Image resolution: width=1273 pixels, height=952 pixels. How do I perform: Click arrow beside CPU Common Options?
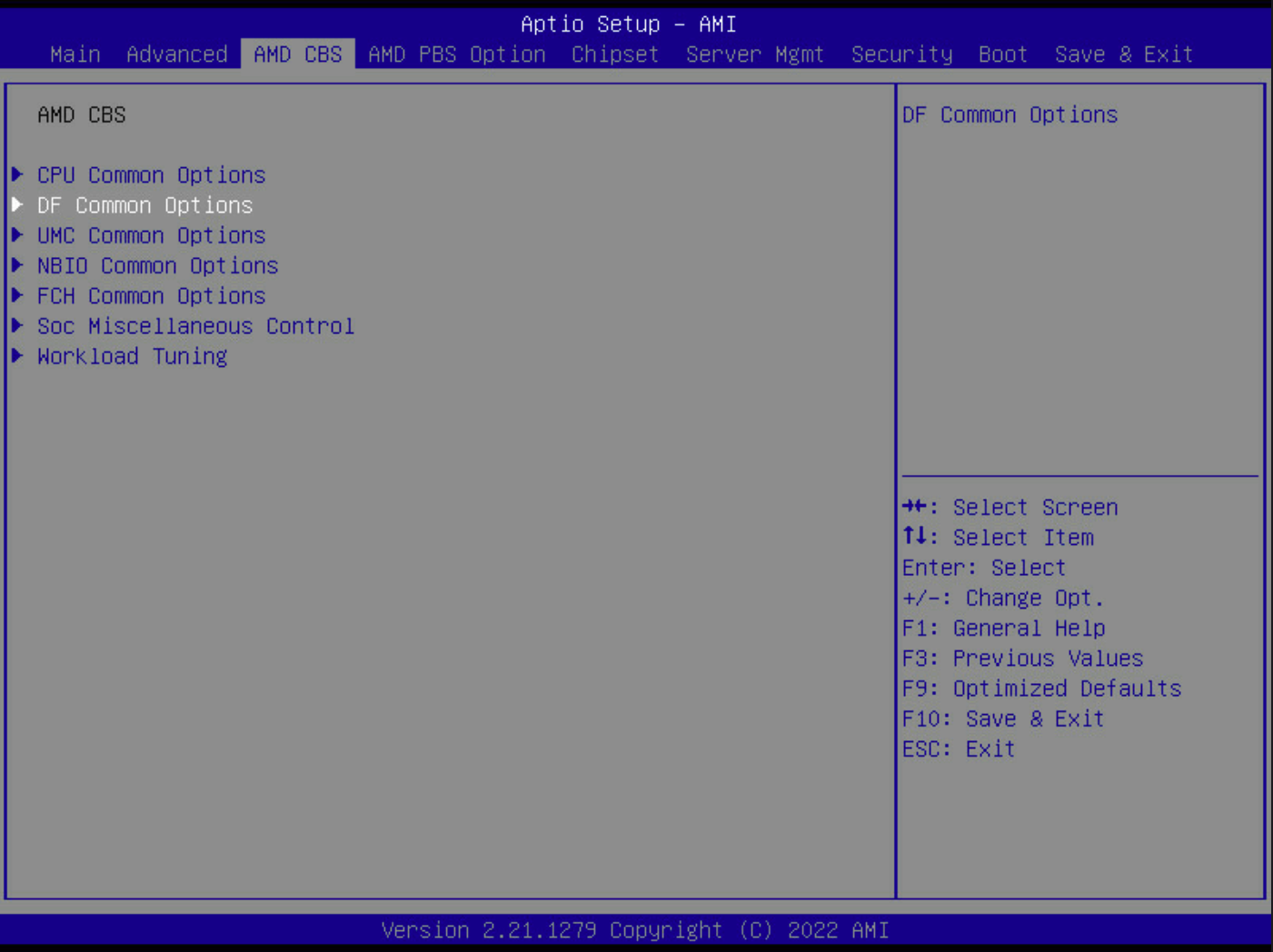click(x=17, y=174)
